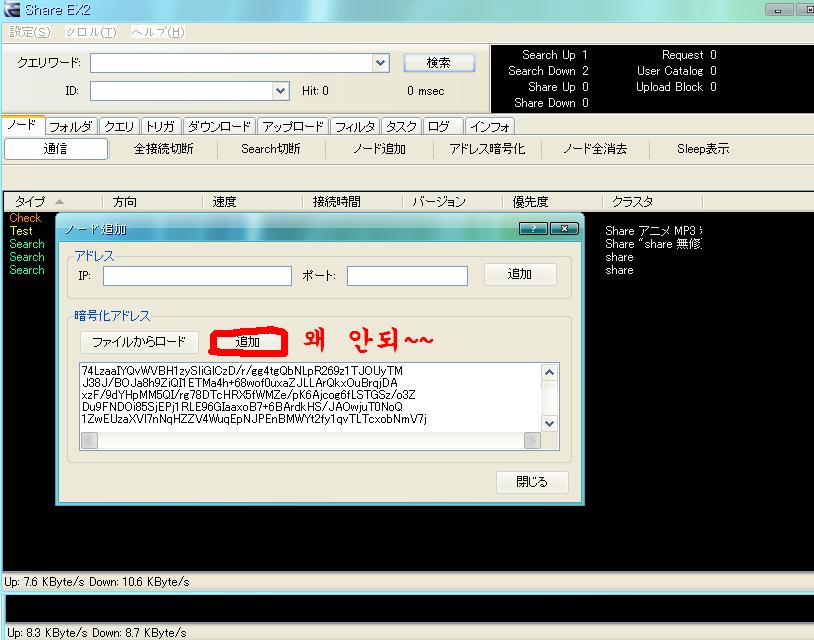
Task: Click ノード全消去 to clear nodes
Action: [x=595, y=149]
